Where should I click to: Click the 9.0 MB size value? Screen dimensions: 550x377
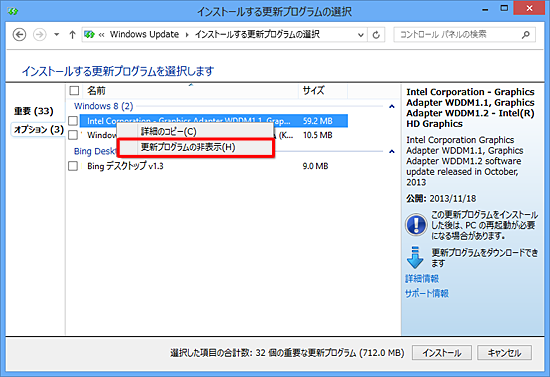coord(315,166)
